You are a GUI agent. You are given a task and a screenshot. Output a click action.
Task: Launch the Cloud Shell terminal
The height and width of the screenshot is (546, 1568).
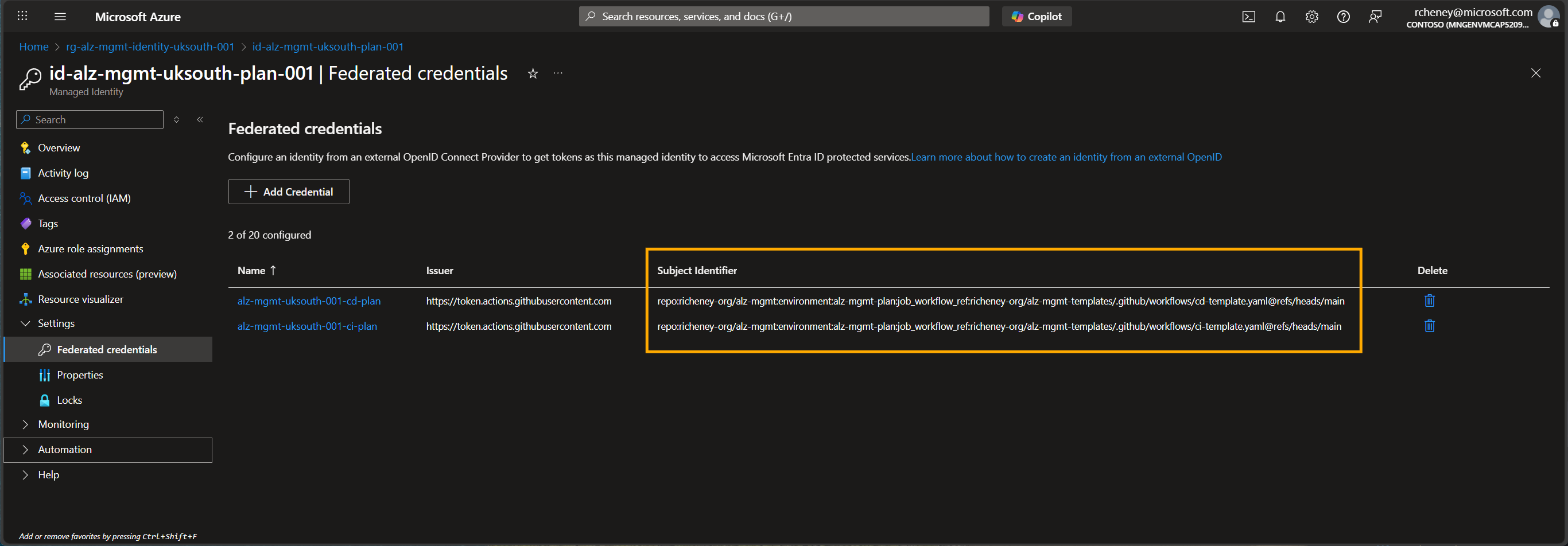pos(1248,17)
